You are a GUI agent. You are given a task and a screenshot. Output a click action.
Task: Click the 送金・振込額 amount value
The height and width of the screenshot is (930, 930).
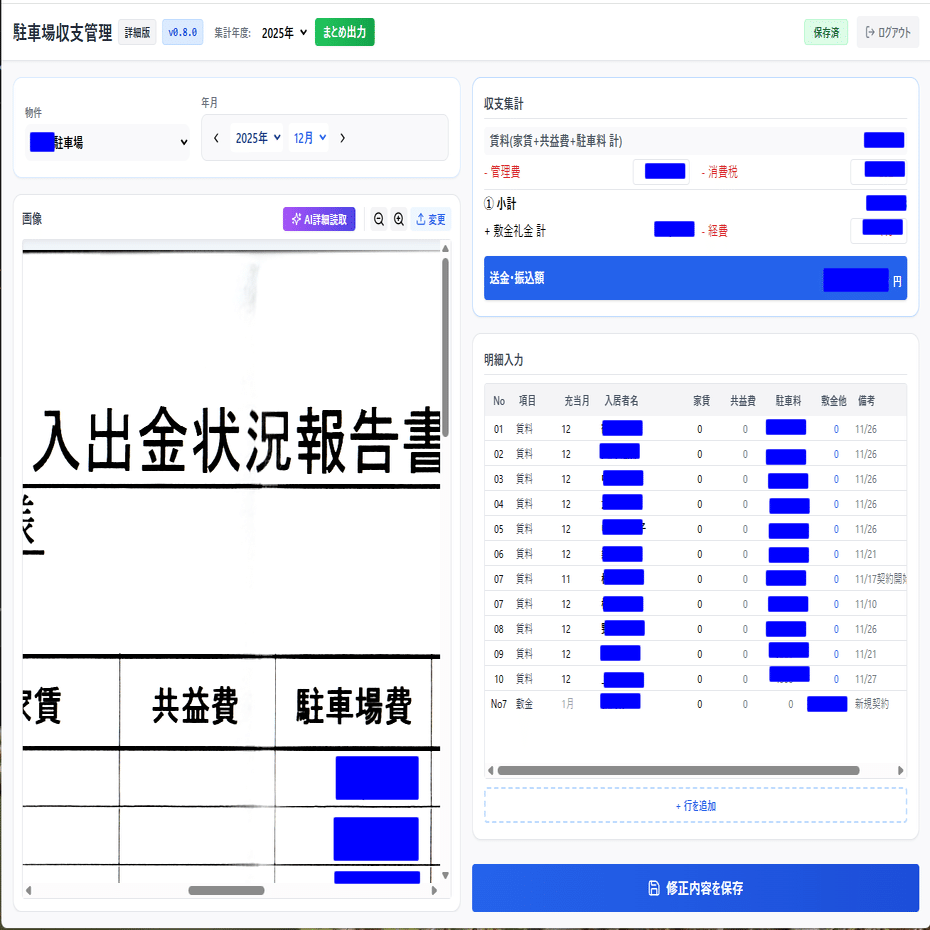(x=855, y=279)
